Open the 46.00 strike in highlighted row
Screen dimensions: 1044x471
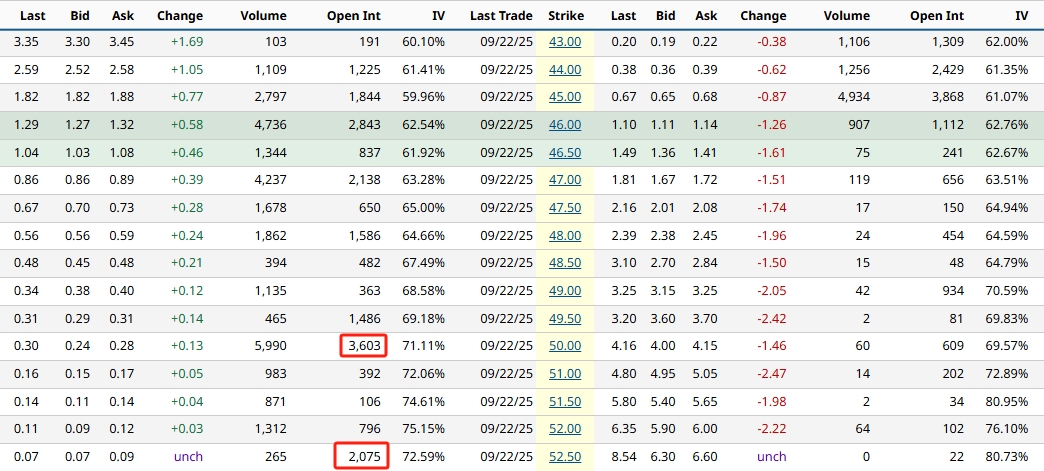564,125
